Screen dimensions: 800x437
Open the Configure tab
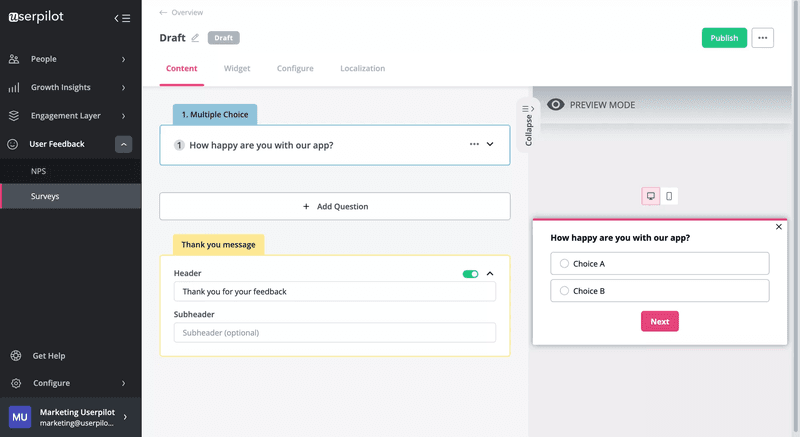[295, 68]
